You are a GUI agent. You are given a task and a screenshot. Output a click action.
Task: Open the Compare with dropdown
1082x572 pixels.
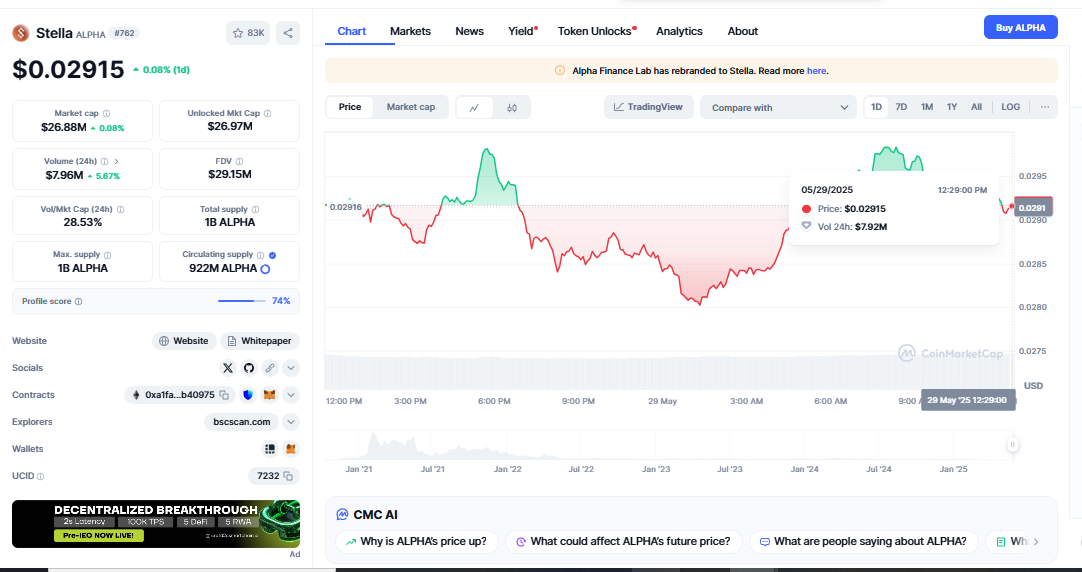[778, 108]
